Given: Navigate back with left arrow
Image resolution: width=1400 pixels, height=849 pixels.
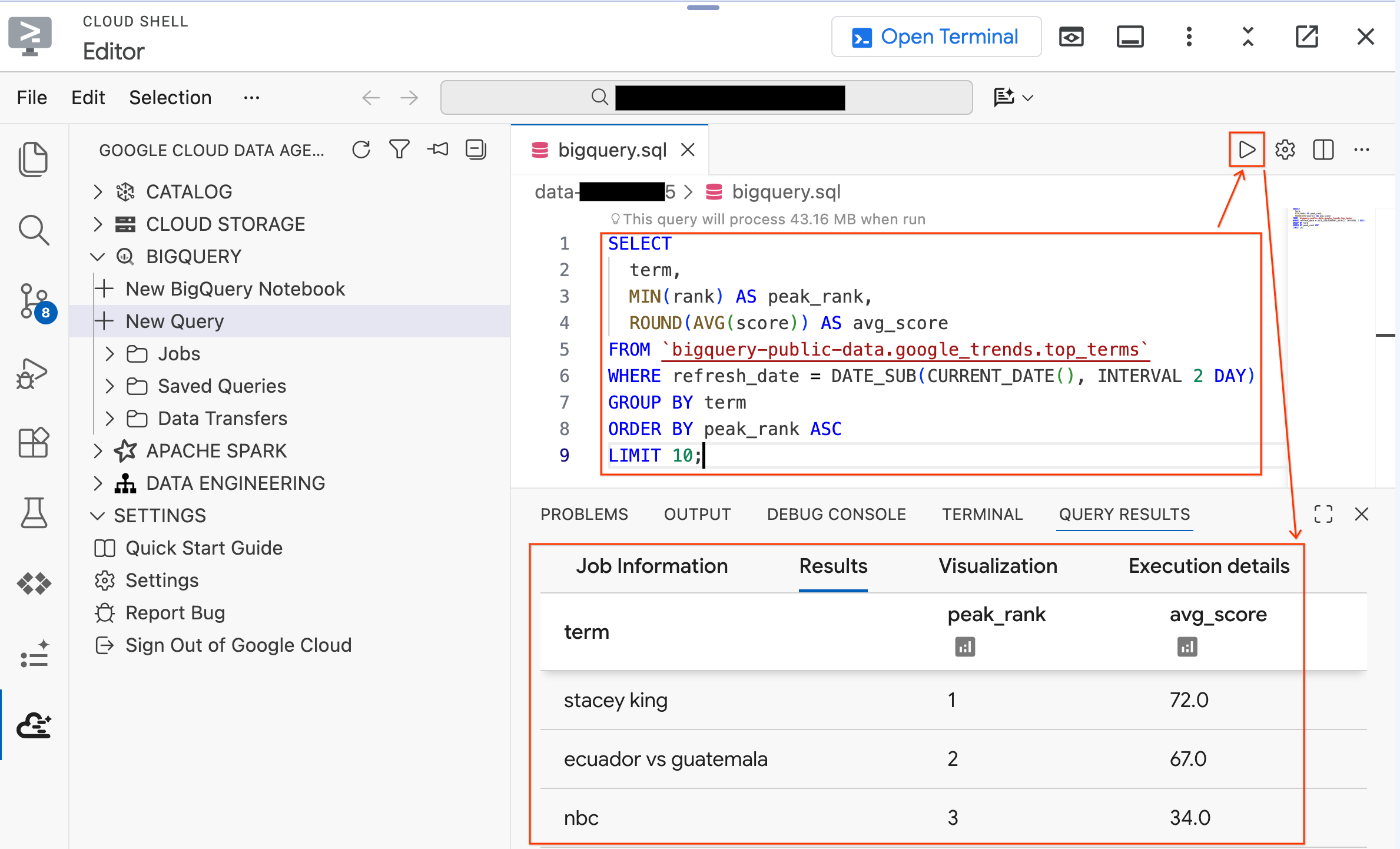Looking at the screenshot, I should tap(370, 98).
